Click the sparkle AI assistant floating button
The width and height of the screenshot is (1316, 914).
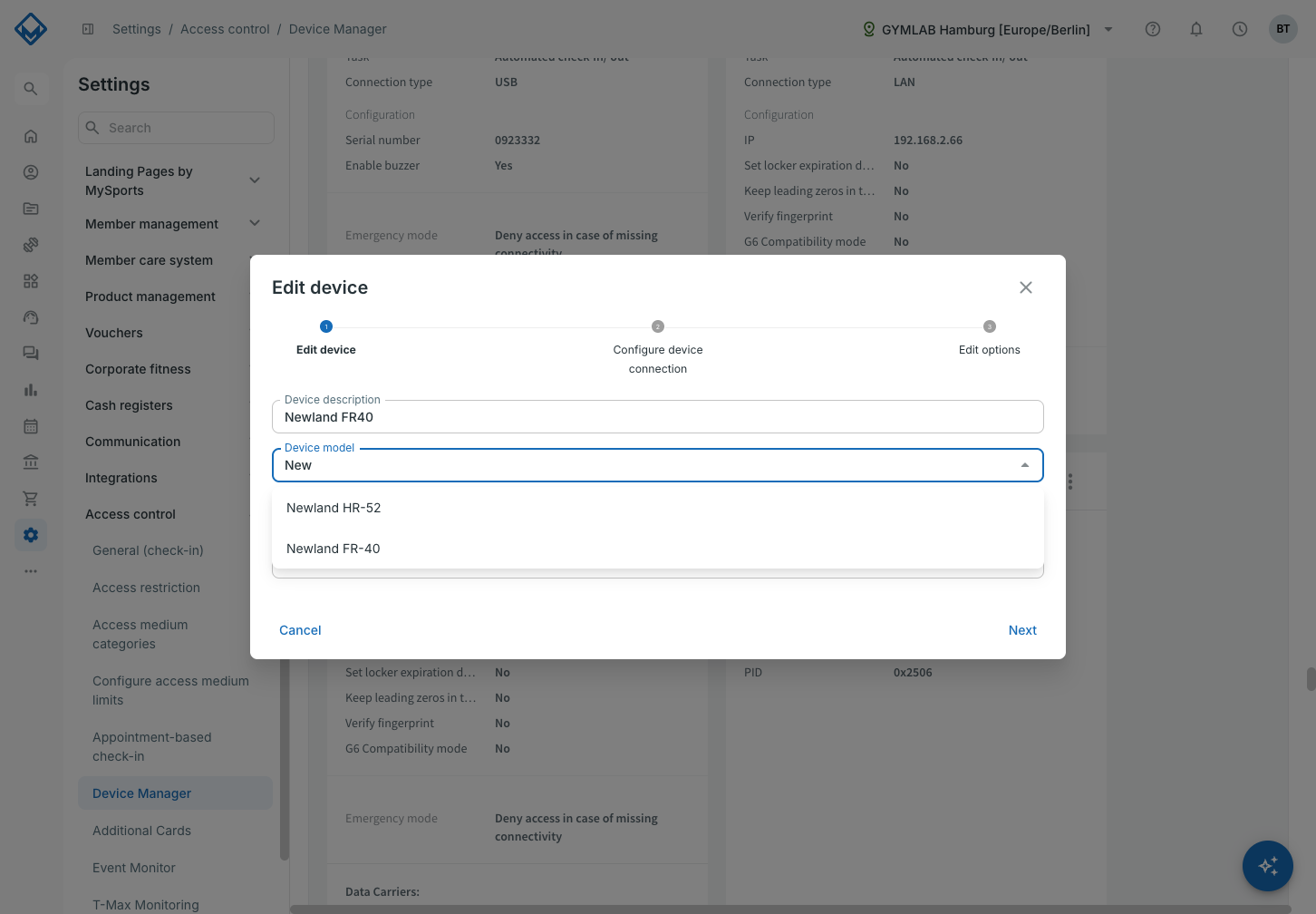[1267, 866]
